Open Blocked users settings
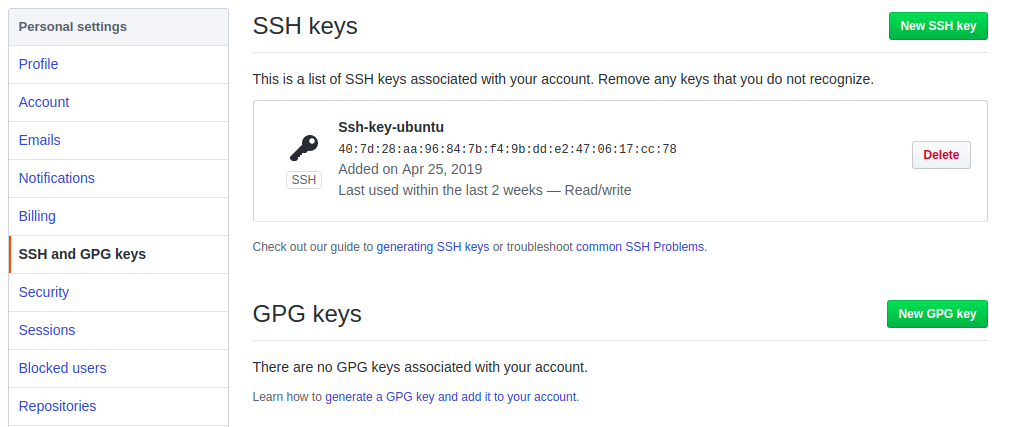The width and height of the screenshot is (1035, 427). point(62,368)
